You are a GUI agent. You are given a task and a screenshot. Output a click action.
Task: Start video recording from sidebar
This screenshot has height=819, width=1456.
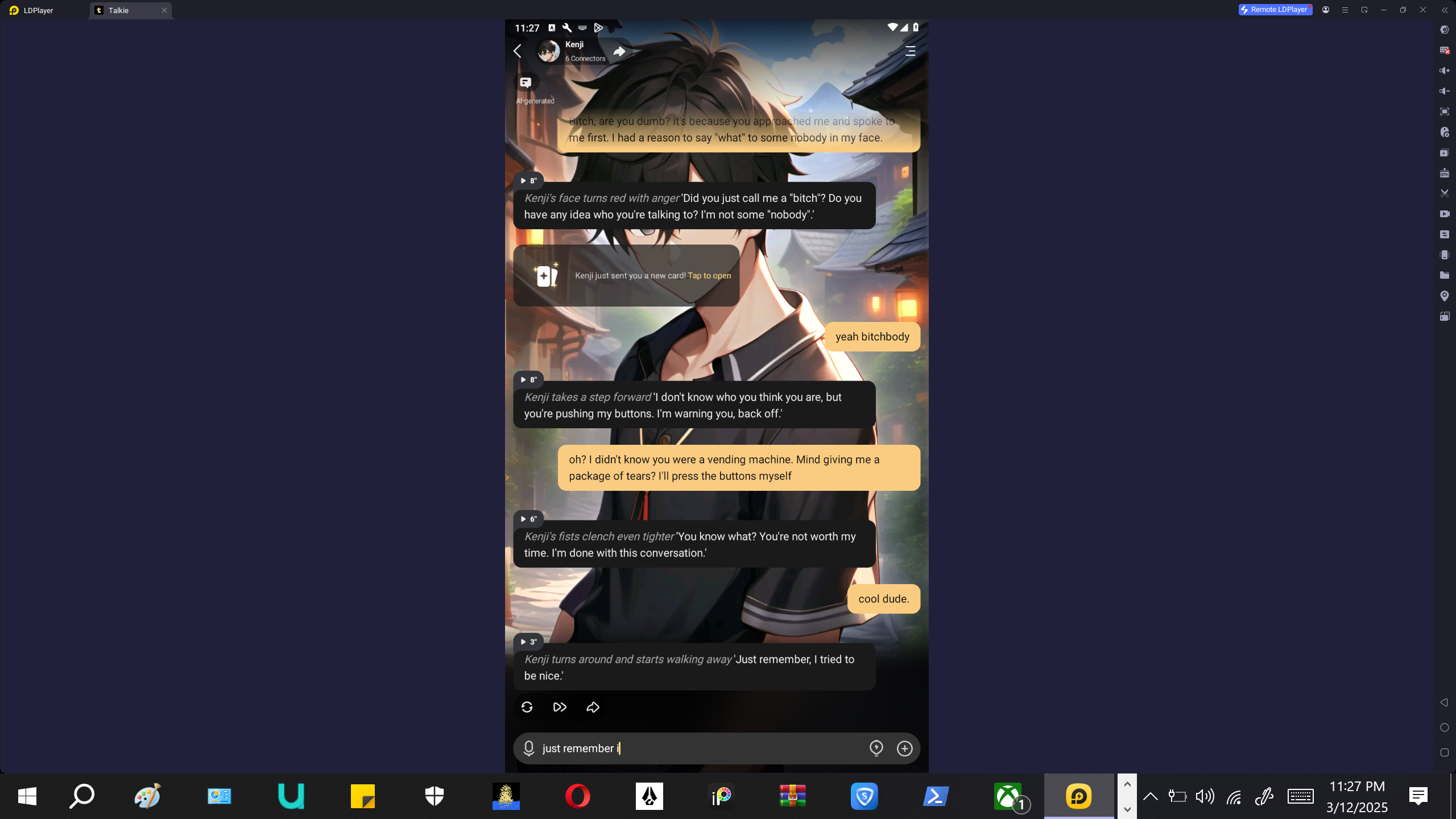pyautogui.click(x=1445, y=214)
